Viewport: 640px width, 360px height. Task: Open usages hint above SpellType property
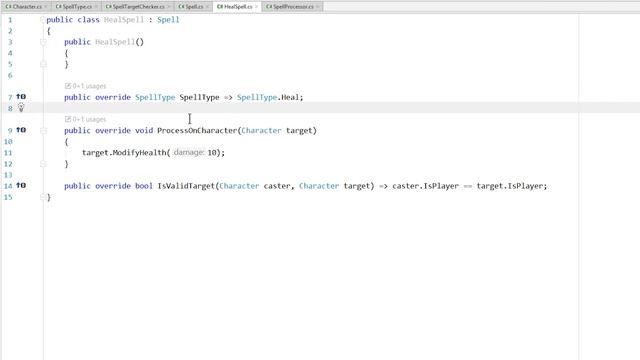[x=85, y=86]
